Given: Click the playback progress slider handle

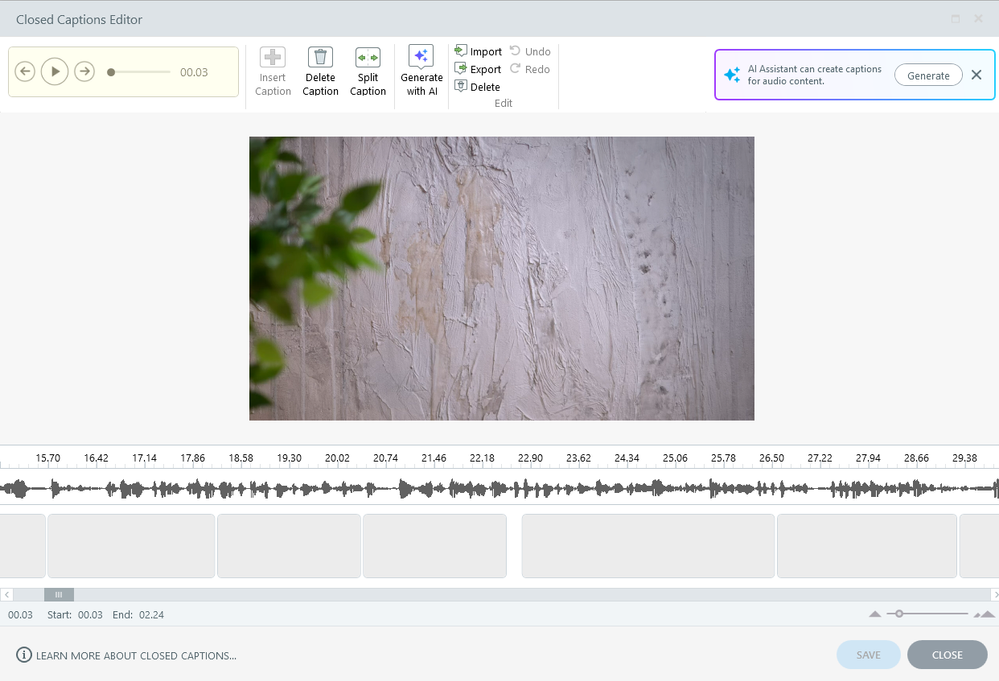Looking at the screenshot, I should (111, 72).
